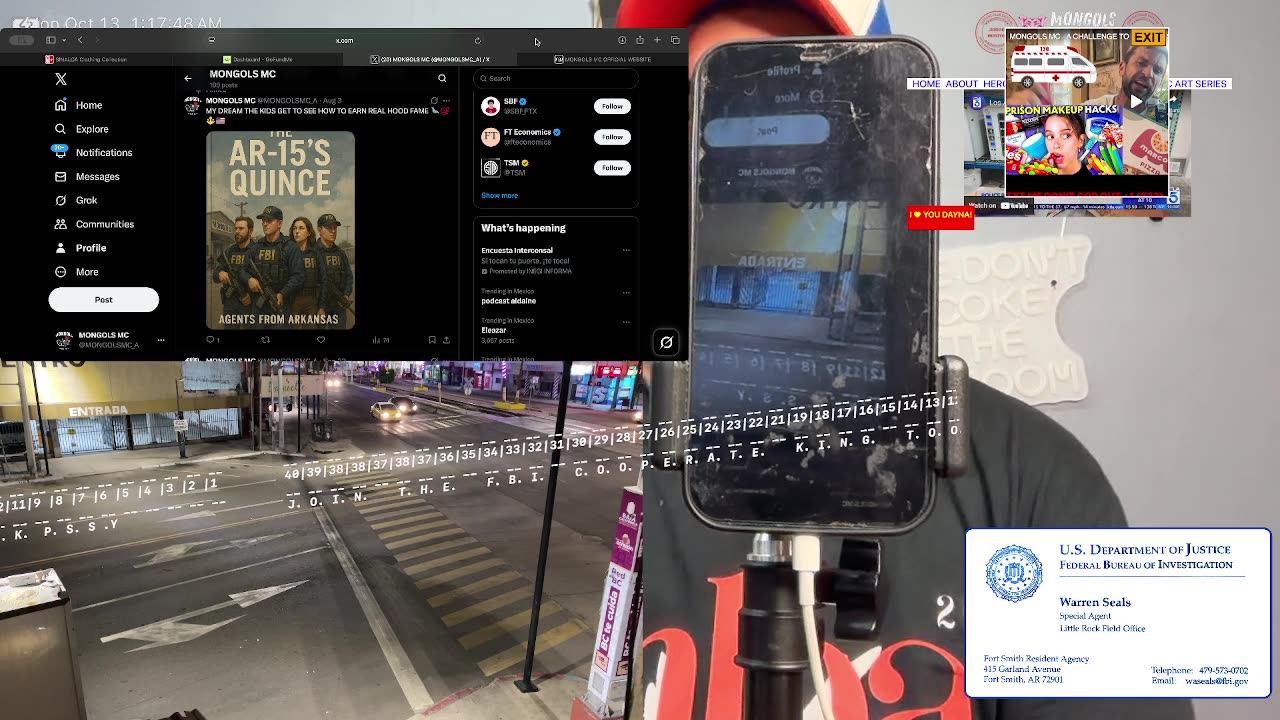Open MONGOLS MC post author avatar
The image size is (1280, 720).
coord(192,106)
